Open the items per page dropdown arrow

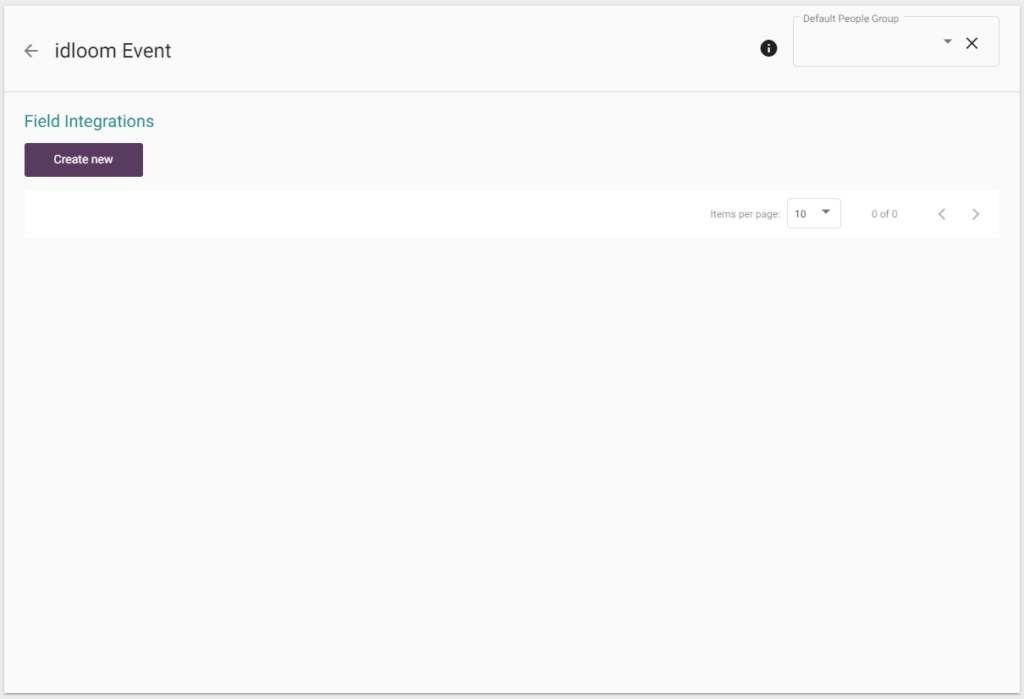click(826, 212)
